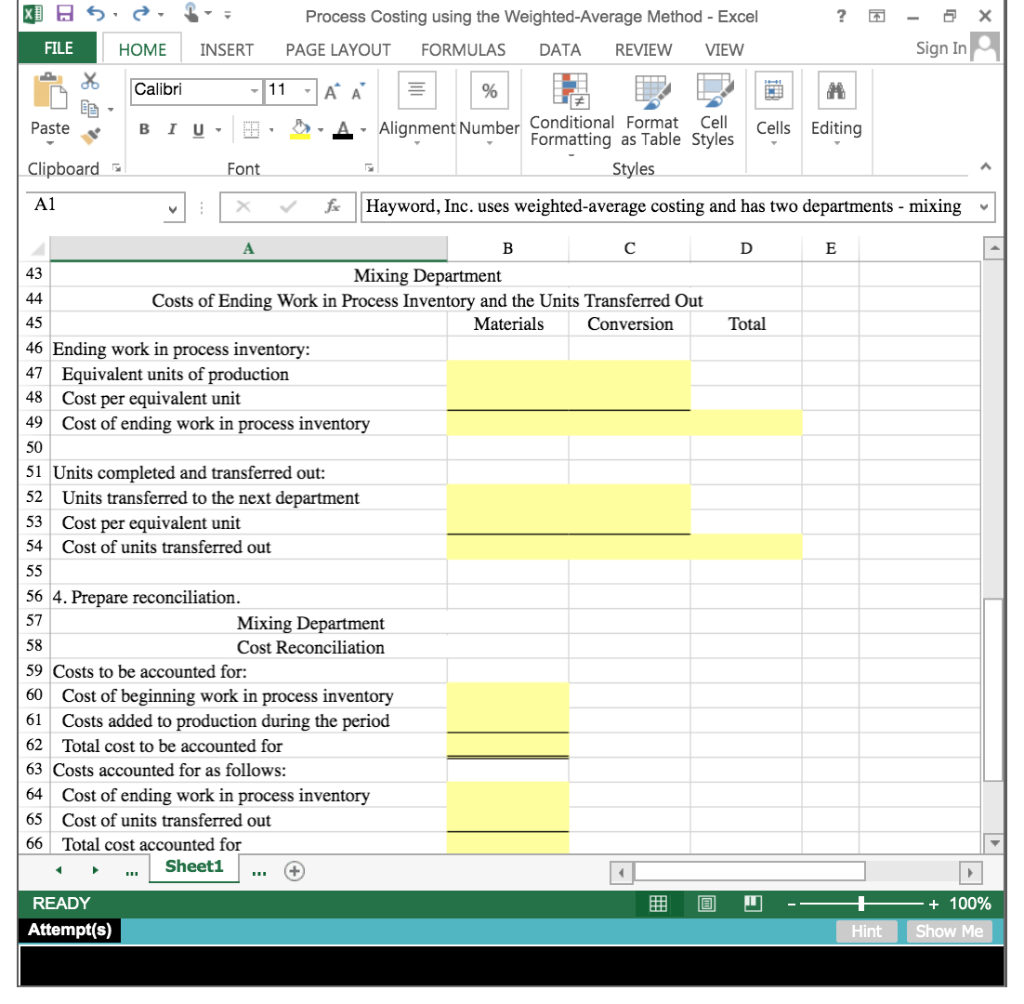Open the Redo history dropdown arrow

[160, 14]
